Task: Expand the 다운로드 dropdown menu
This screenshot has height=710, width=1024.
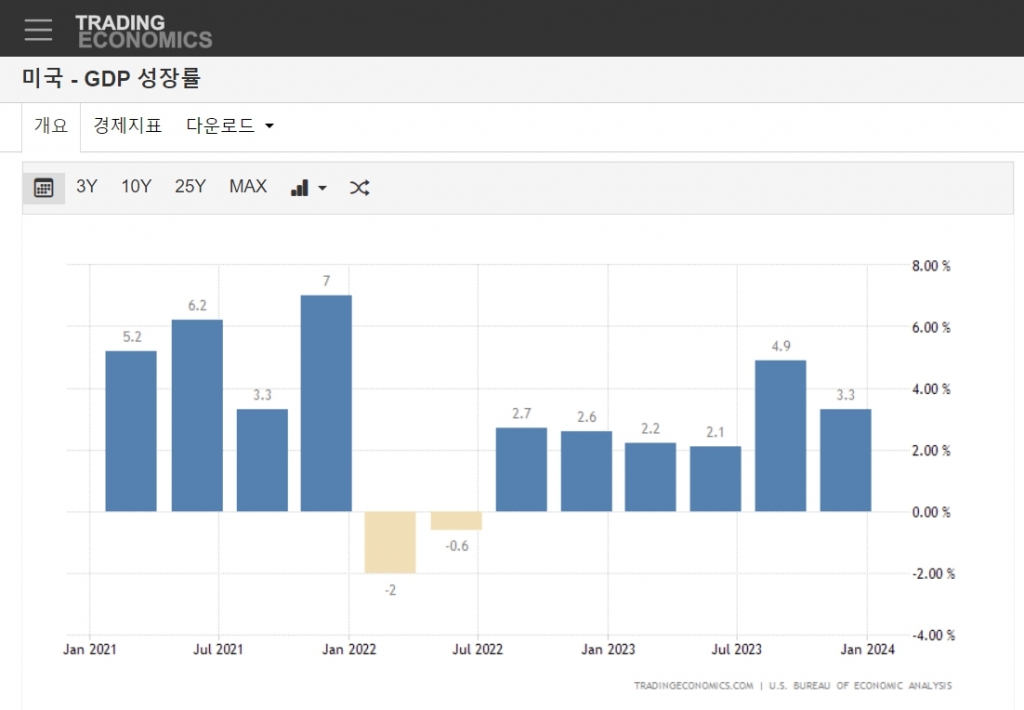Action: coord(230,126)
